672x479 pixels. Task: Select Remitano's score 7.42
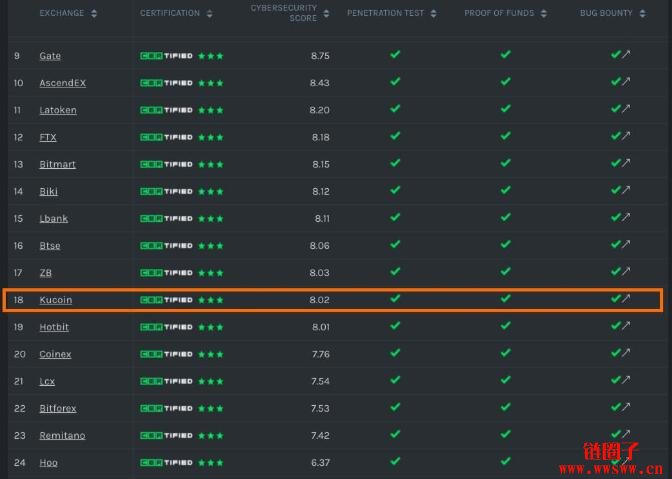(321, 436)
